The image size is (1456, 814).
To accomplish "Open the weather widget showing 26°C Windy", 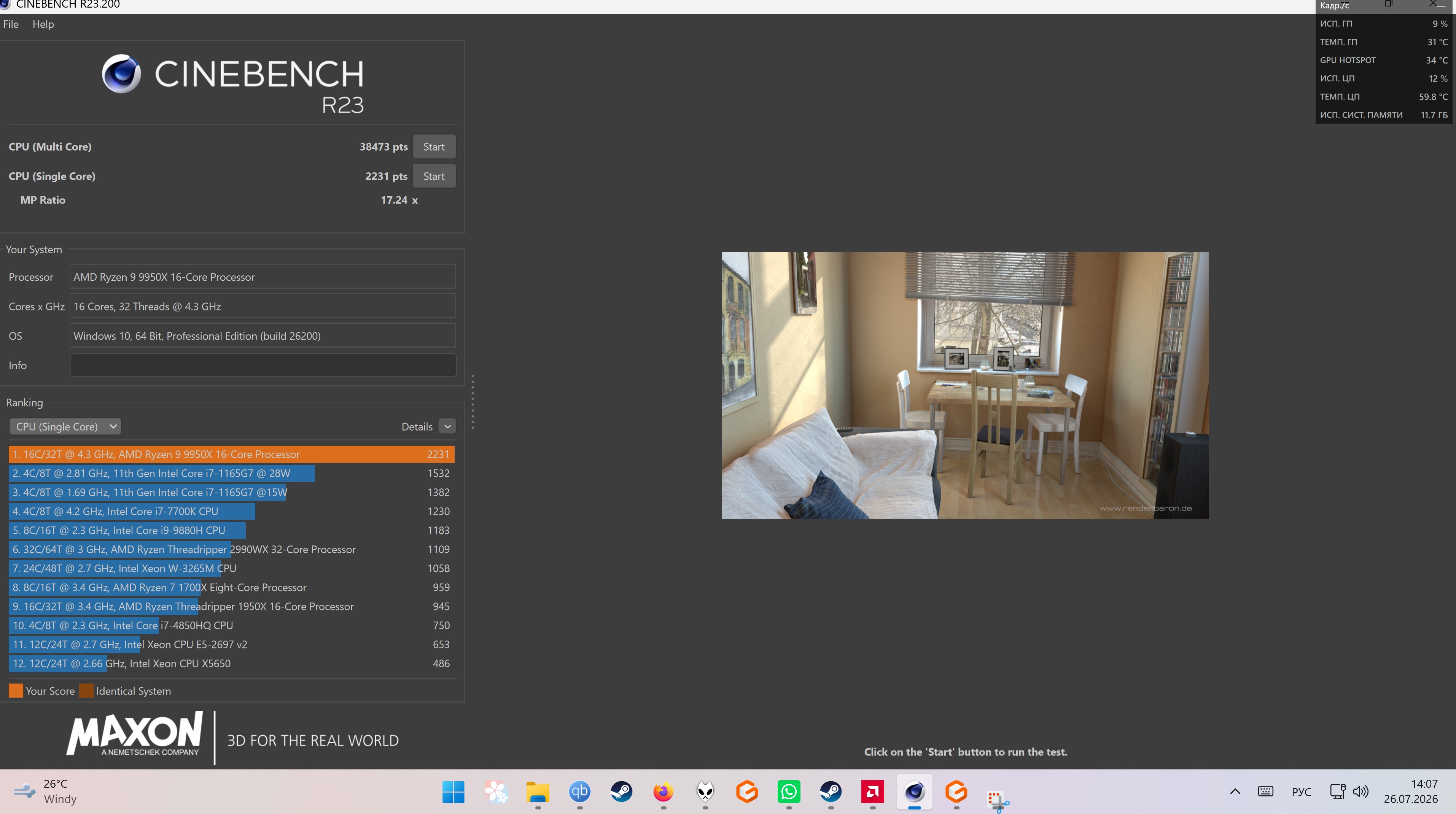I will click(x=45, y=792).
